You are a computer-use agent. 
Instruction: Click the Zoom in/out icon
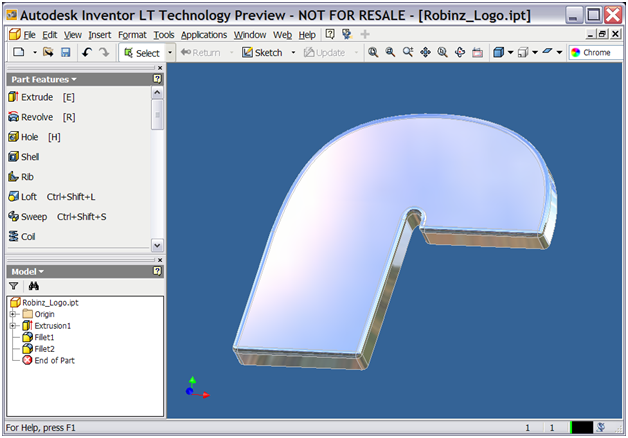(x=408, y=52)
